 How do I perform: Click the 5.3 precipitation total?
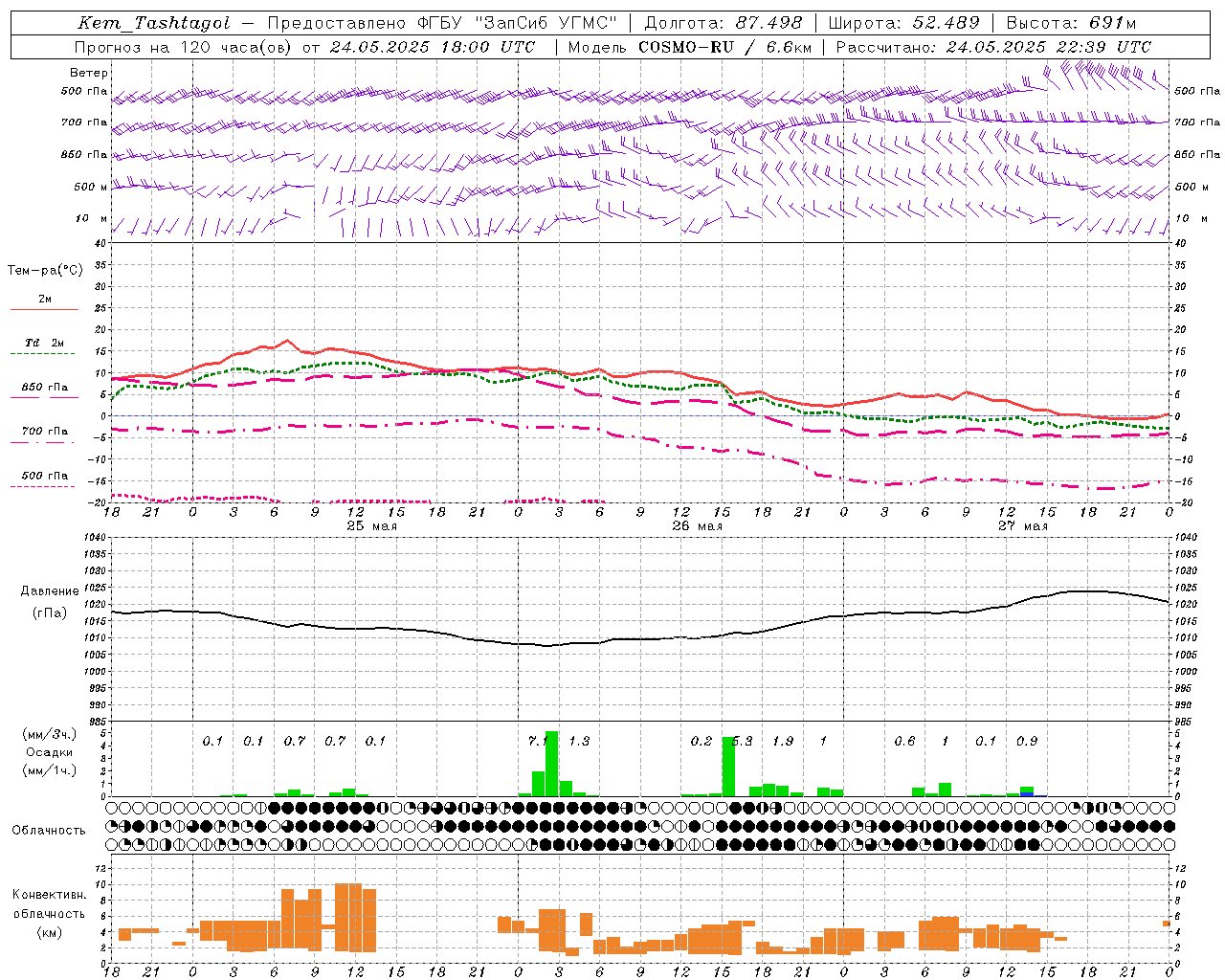tap(743, 741)
